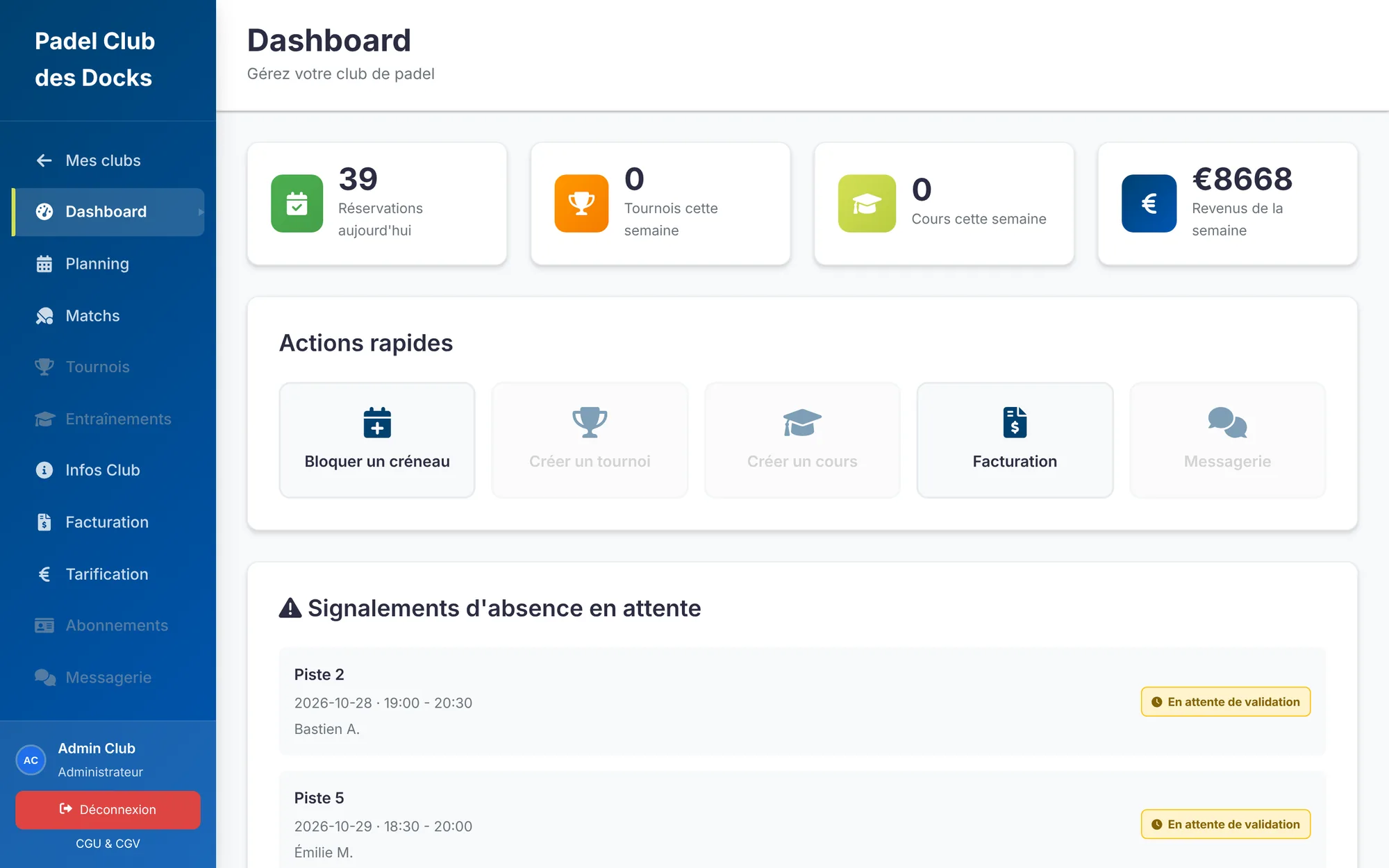Click the calendar icon next to Planning
This screenshot has height=868, width=1389.
[44, 264]
